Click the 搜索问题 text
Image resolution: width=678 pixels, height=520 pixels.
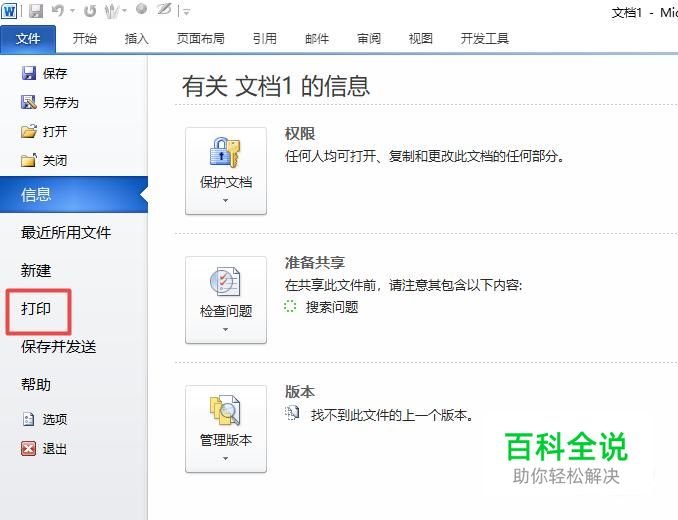point(332,307)
